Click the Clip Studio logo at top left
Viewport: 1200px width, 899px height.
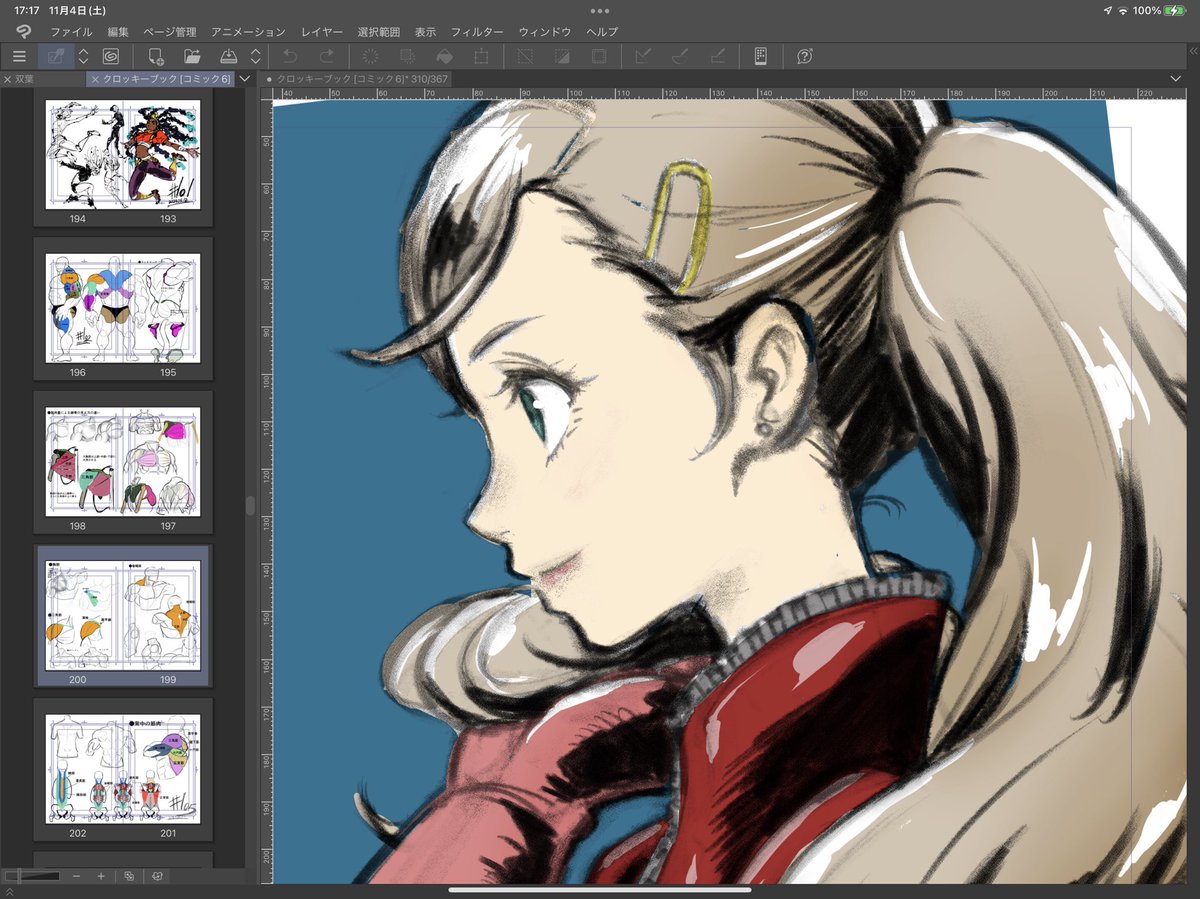(23, 32)
